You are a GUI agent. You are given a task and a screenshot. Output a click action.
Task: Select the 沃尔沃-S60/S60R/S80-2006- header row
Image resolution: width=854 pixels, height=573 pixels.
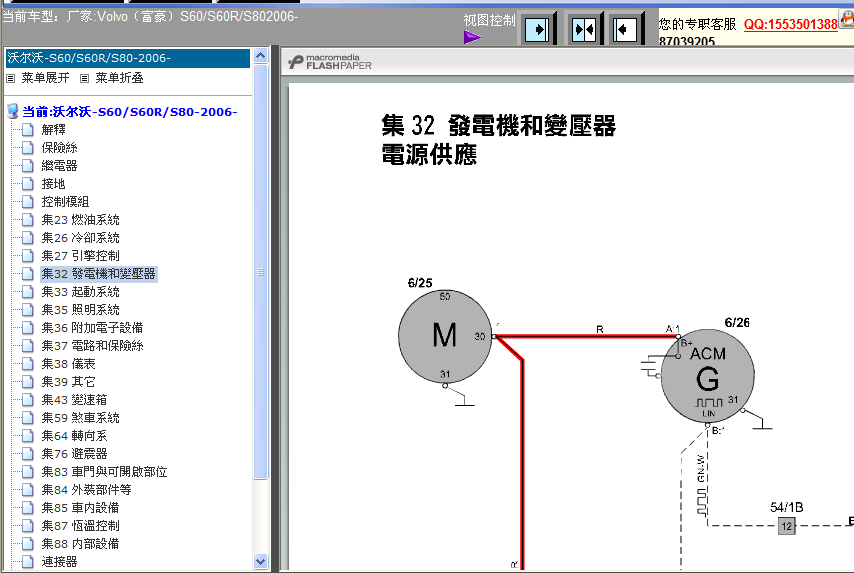pos(127,58)
